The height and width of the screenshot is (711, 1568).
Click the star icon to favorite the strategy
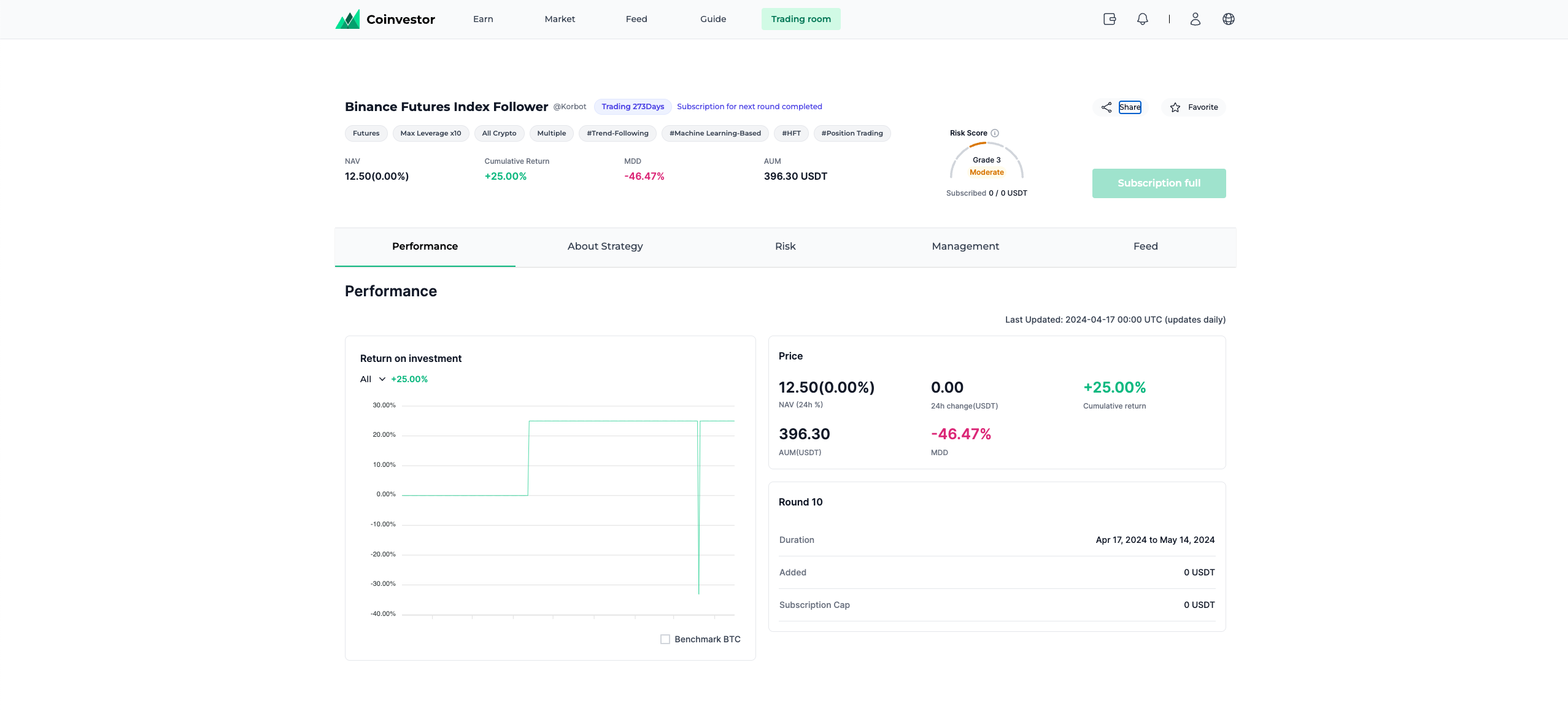pyautogui.click(x=1174, y=107)
